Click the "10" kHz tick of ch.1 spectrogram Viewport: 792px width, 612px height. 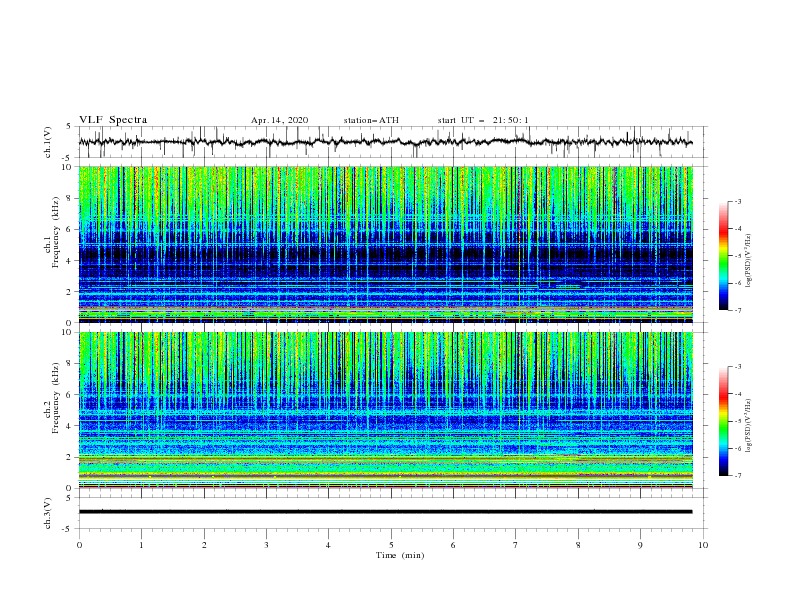pyautogui.click(x=68, y=167)
